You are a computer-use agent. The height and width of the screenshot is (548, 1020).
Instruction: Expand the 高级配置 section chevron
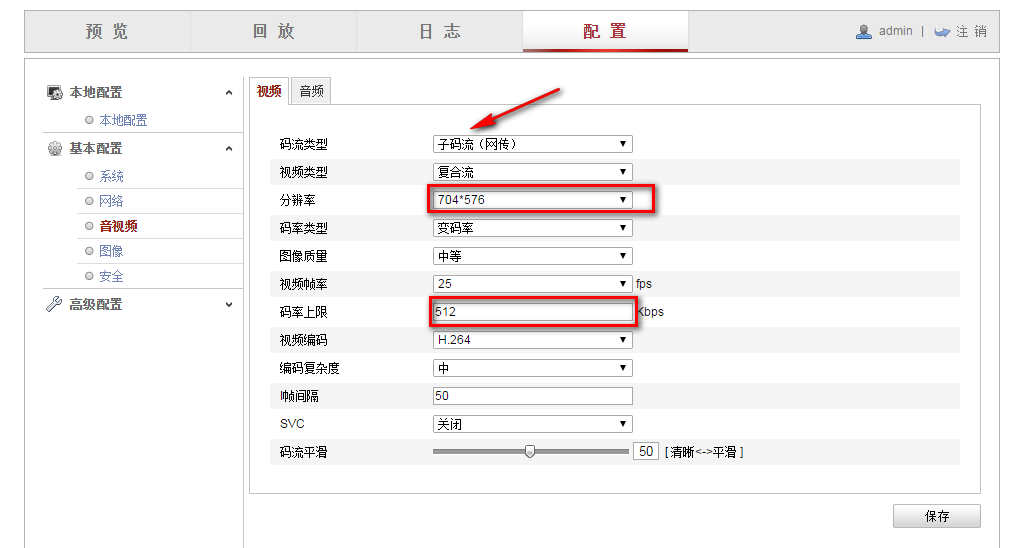(x=229, y=305)
